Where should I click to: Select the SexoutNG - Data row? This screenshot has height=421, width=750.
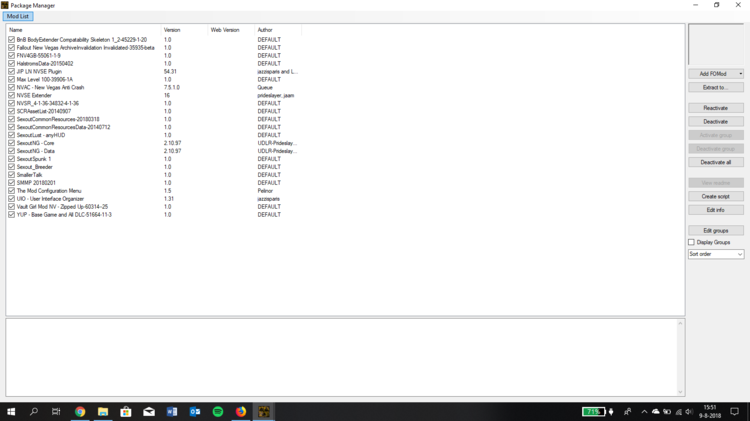click(x=35, y=151)
